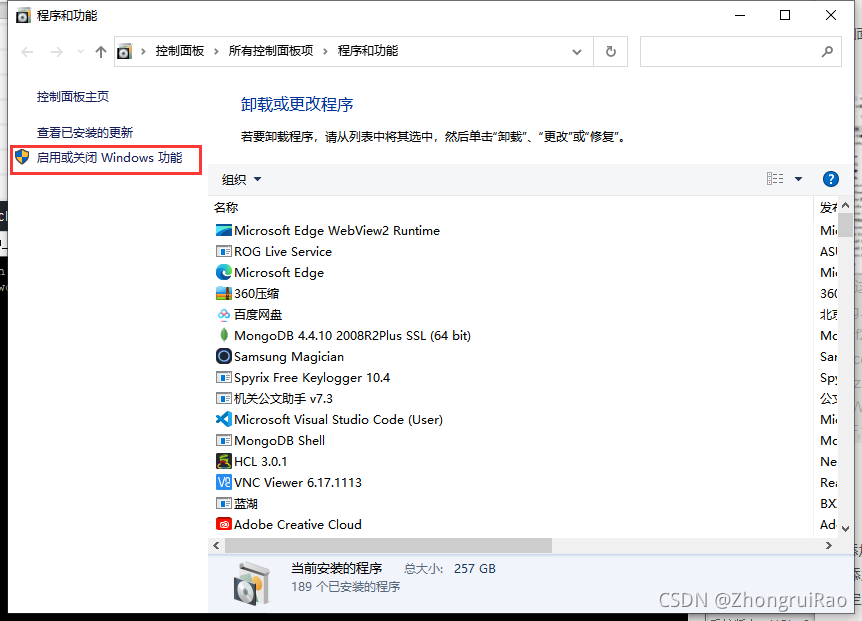
Task: Refresh the program list
Action: coord(610,52)
